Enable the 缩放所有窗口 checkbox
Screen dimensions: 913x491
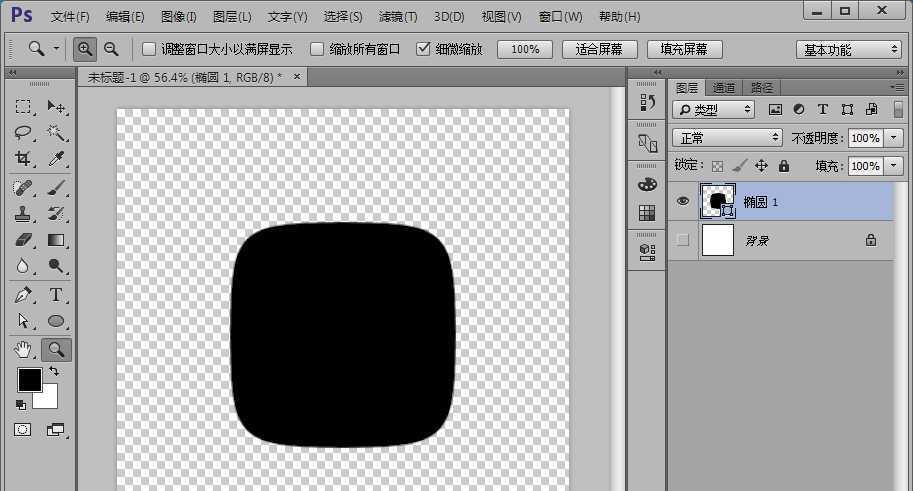[x=317, y=49]
